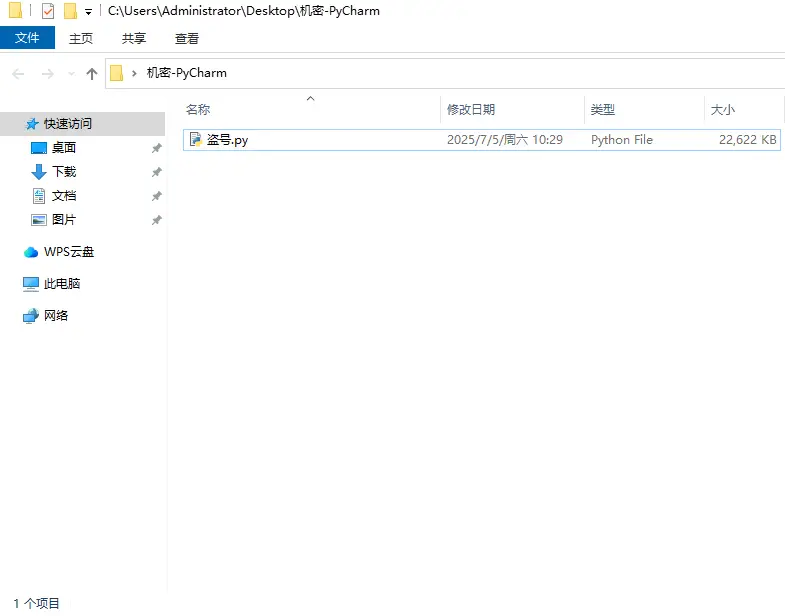The height and width of the screenshot is (616, 785).
Task: Click the new folder icon in the title bar
Action: click(x=71, y=11)
